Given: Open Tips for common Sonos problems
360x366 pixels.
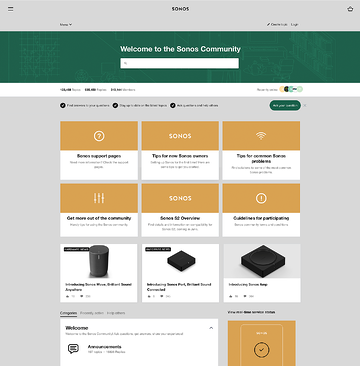Looking at the screenshot, I should pyautogui.click(x=261, y=158).
